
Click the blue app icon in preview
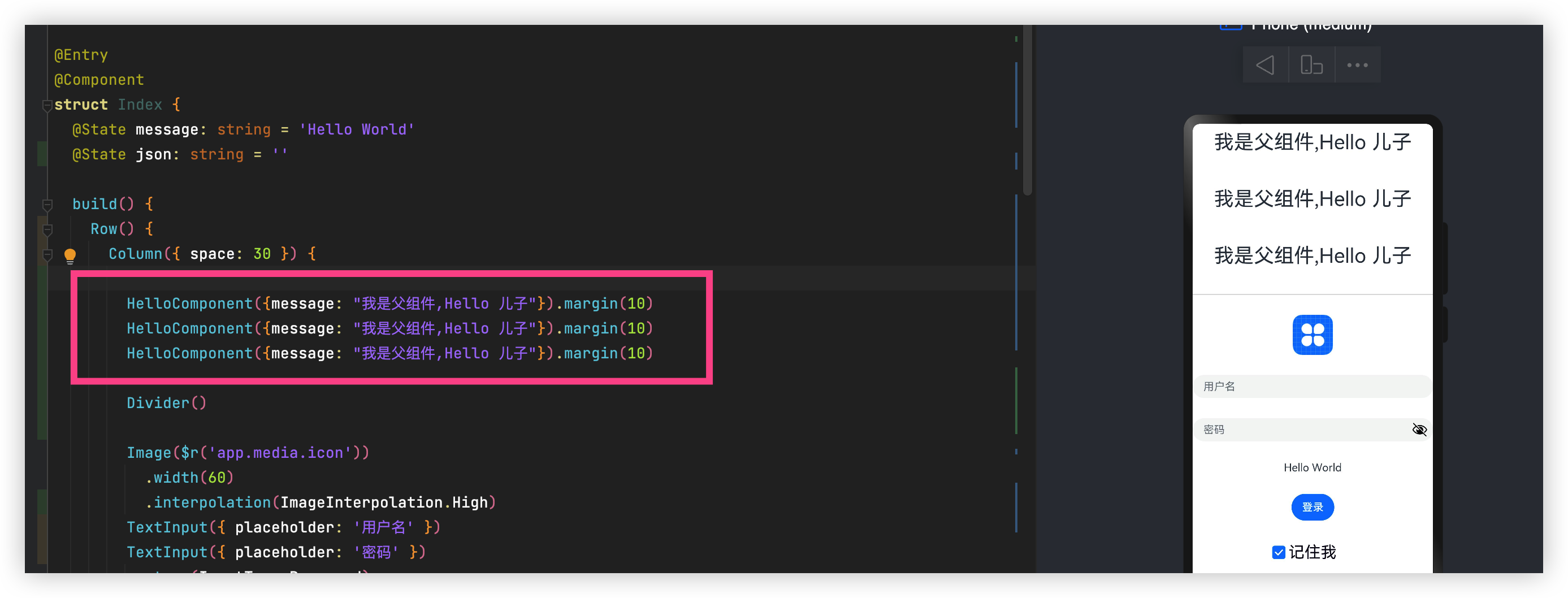pyautogui.click(x=1312, y=334)
